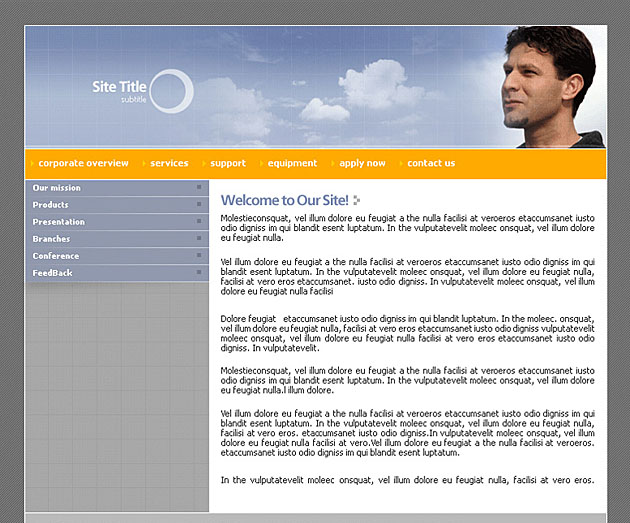Click the square bullet beside Branches
Viewport: 630px width, 523px height.
(x=199, y=238)
